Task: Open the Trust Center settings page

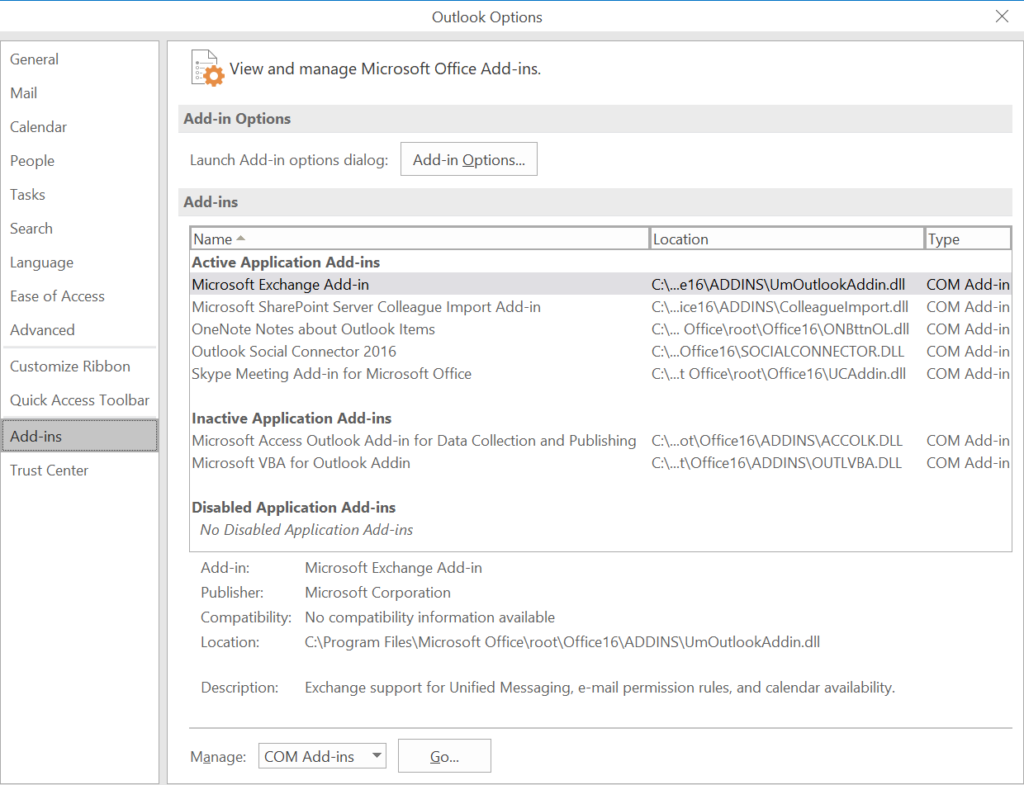Action: point(48,469)
